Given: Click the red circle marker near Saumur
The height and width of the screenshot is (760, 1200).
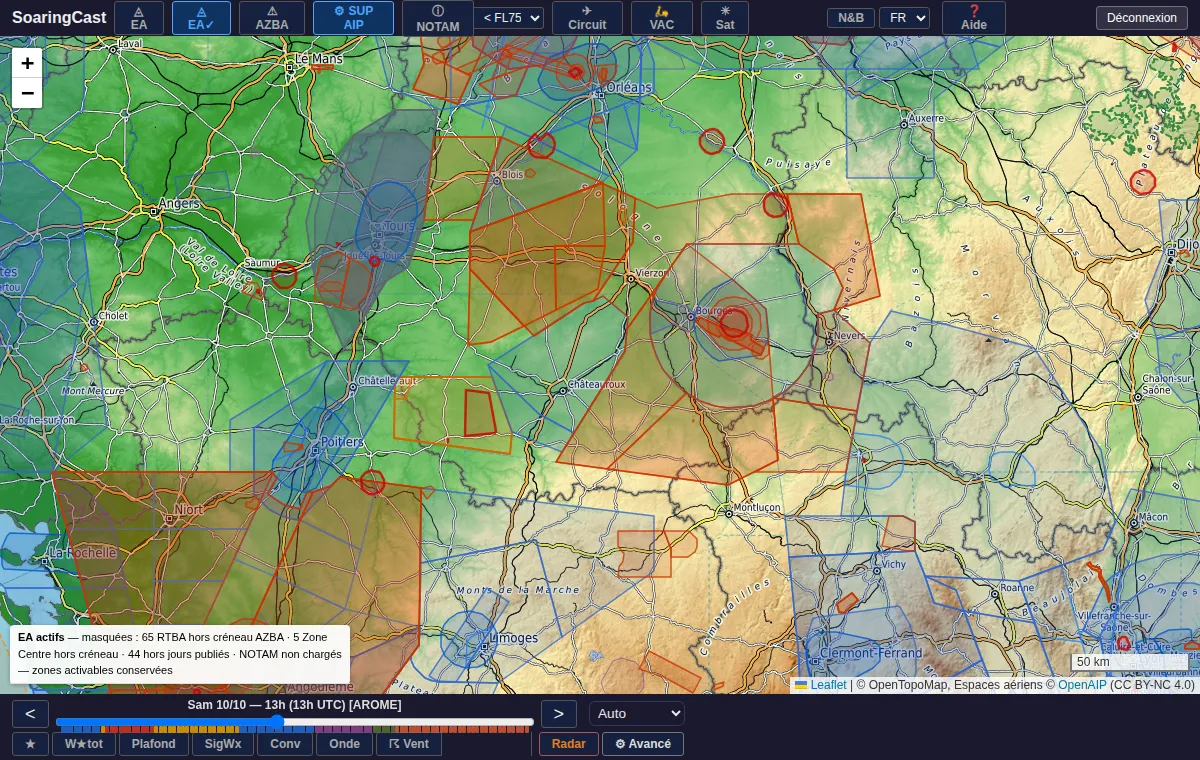Looking at the screenshot, I should coord(285,275).
